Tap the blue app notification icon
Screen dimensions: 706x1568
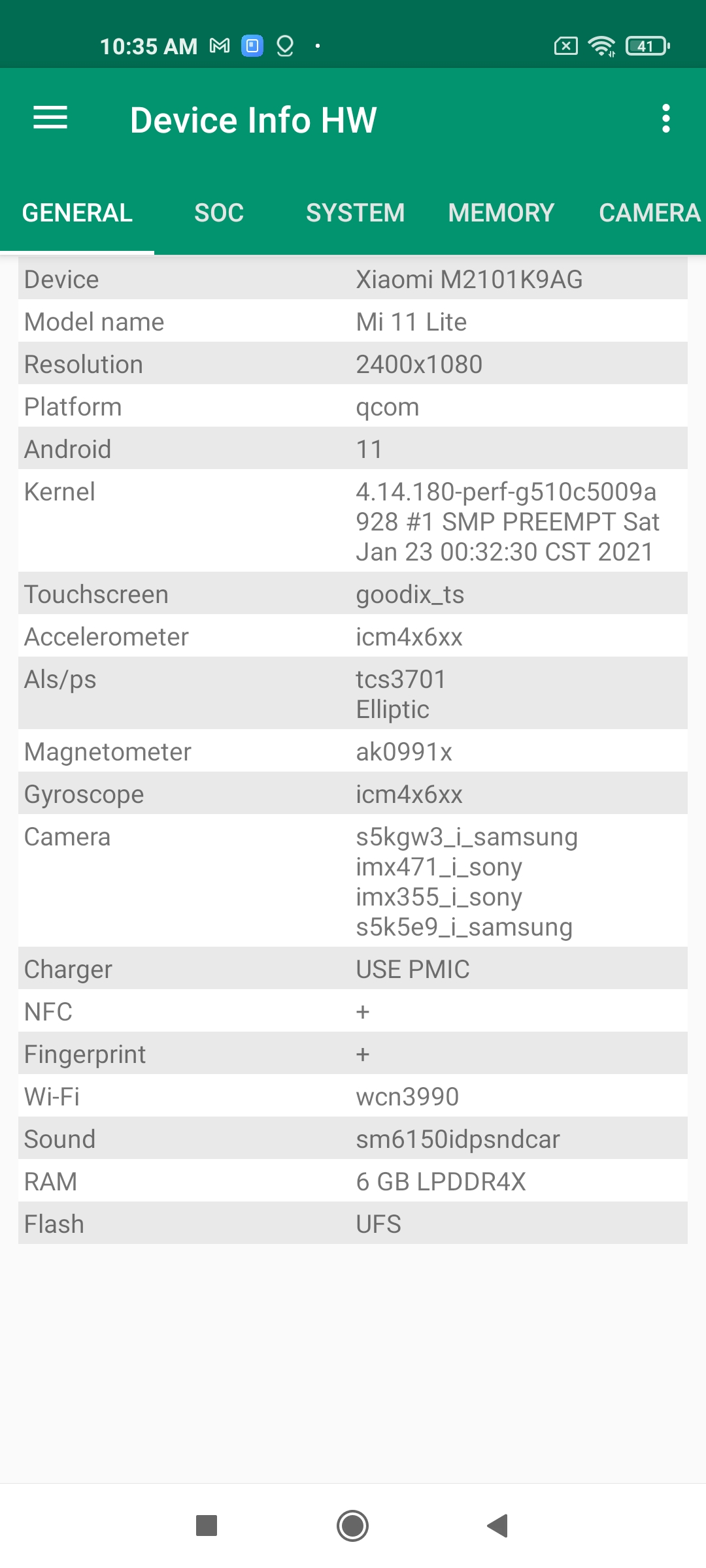pyautogui.click(x=252, y=46)
